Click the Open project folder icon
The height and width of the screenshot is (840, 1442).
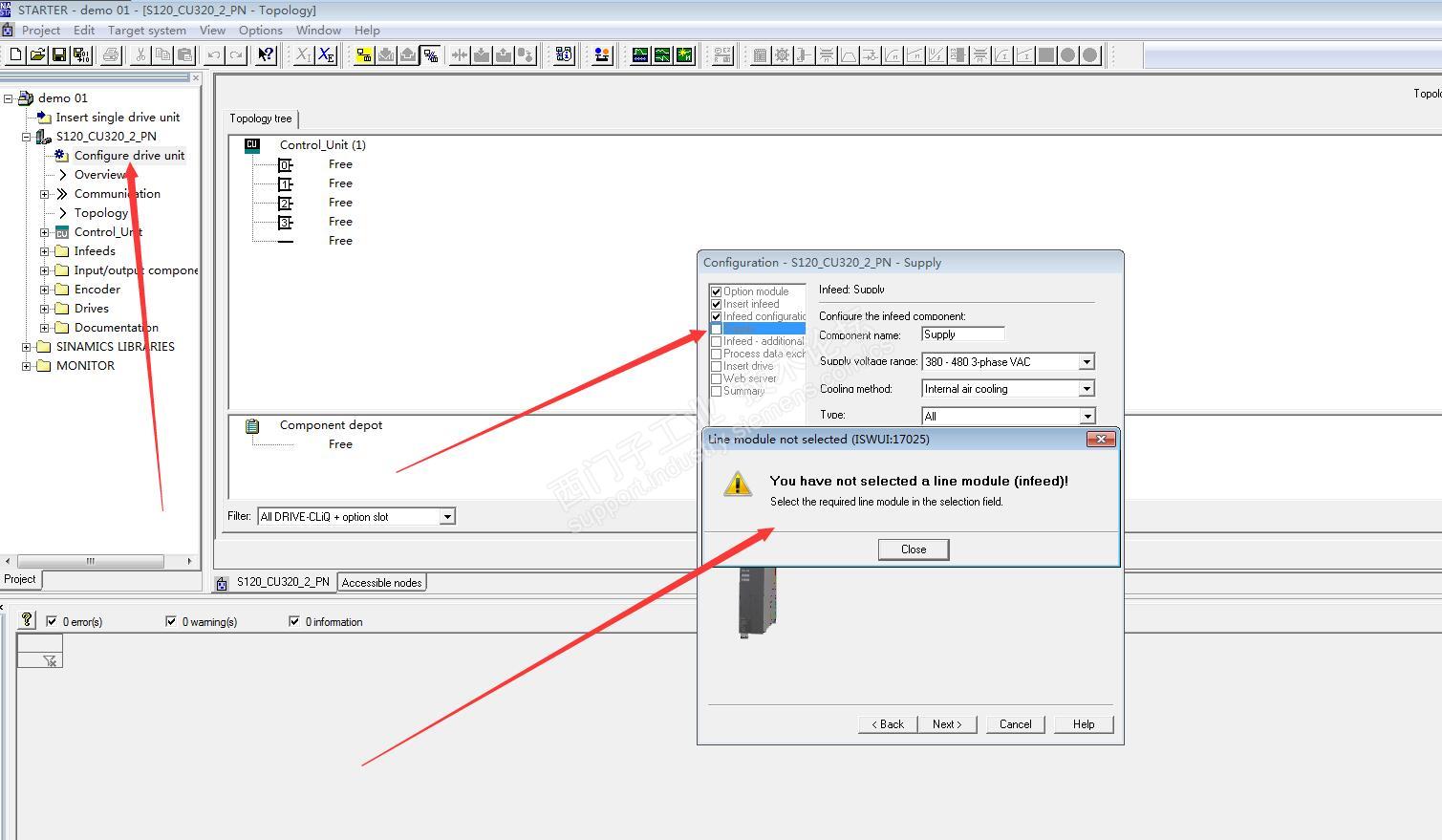click(37, 54)
